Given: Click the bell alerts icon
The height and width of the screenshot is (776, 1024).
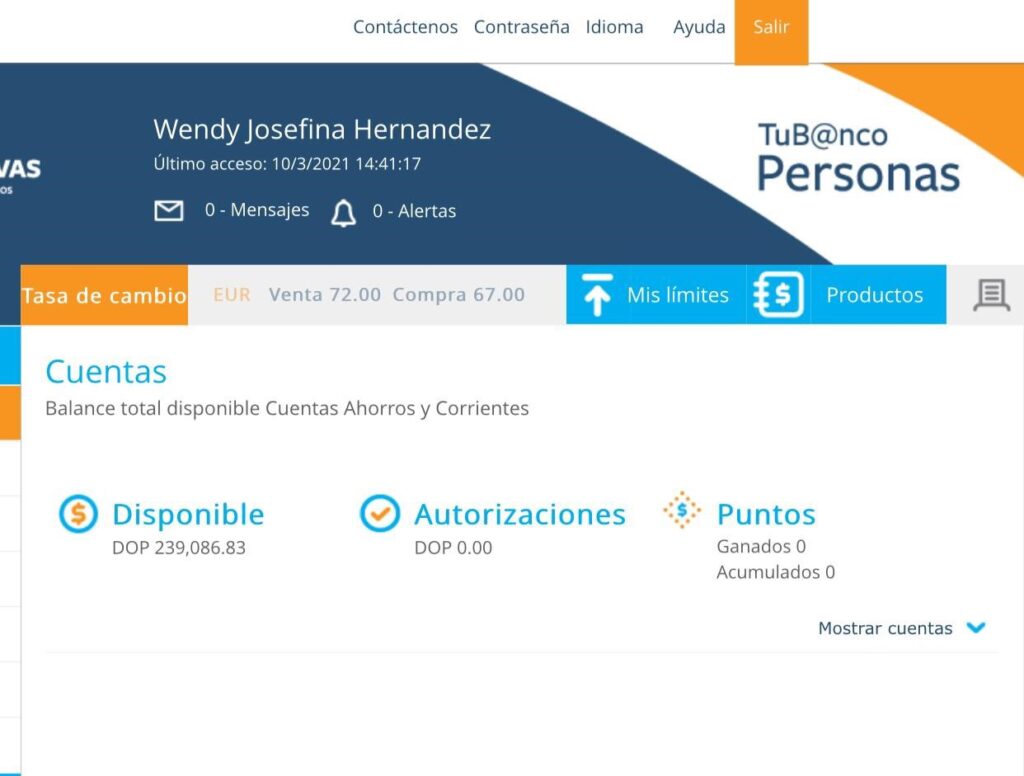Looking at the screenshot, I should (x=343, y=212).
